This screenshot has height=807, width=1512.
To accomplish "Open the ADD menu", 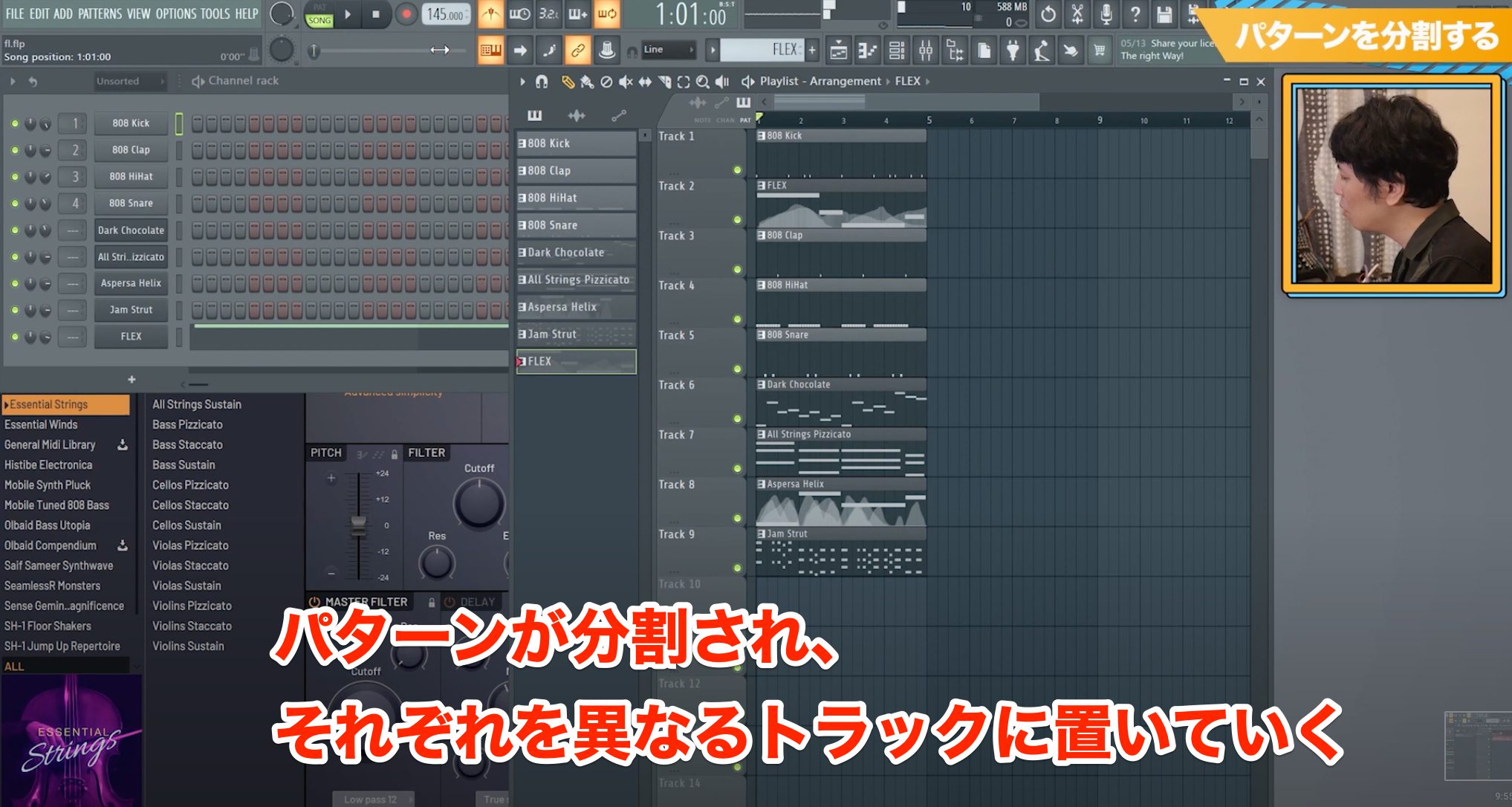I will [63, 13].
